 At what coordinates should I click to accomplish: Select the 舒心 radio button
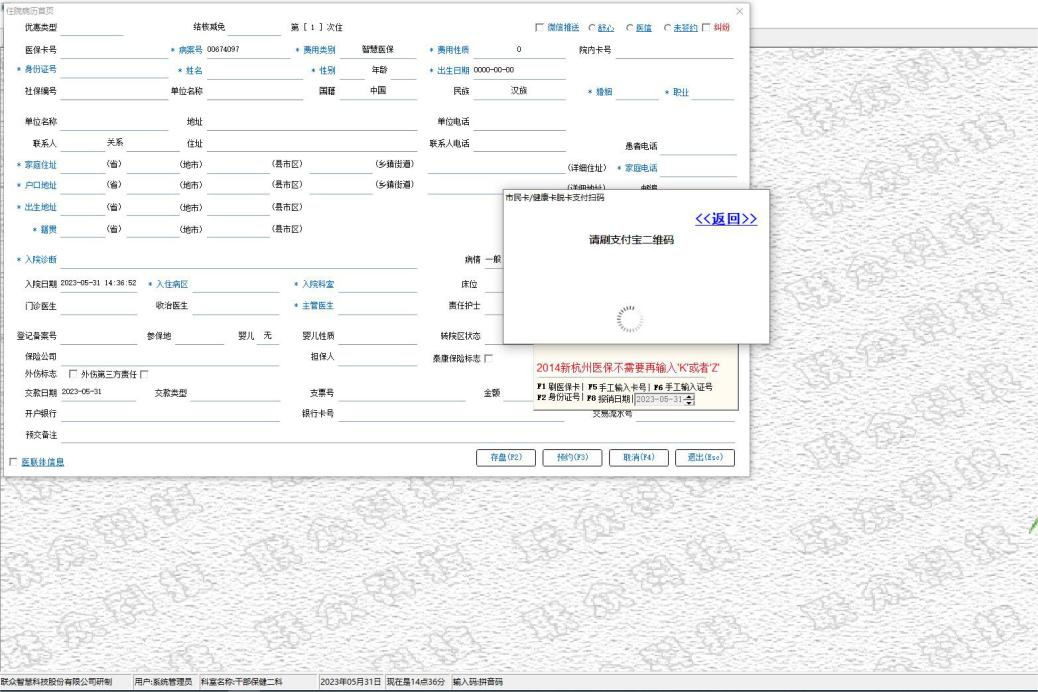[592, 28]
